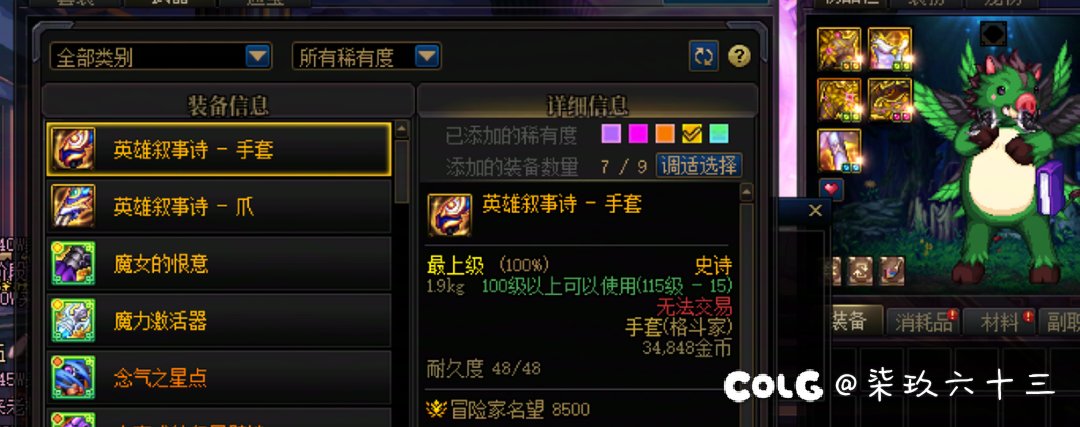
Task: Toggle the magenta rarity box
Action: coord(638,134)
